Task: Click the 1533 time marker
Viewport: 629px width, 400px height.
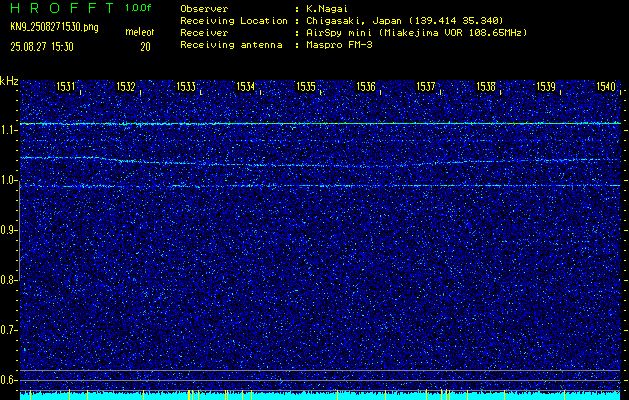Action: click(x=186, y=86)
